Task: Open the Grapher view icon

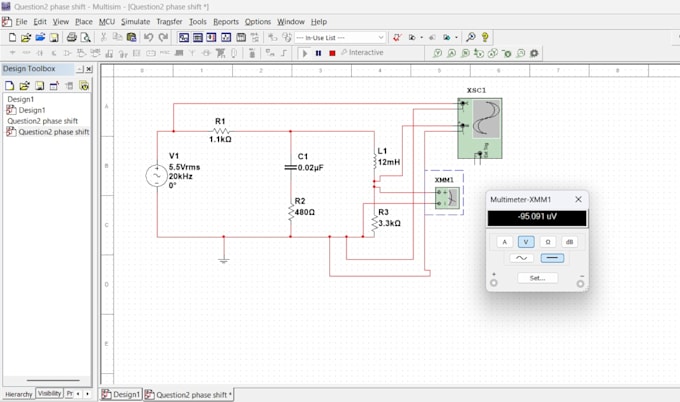Action: click(x=226, y=38)
